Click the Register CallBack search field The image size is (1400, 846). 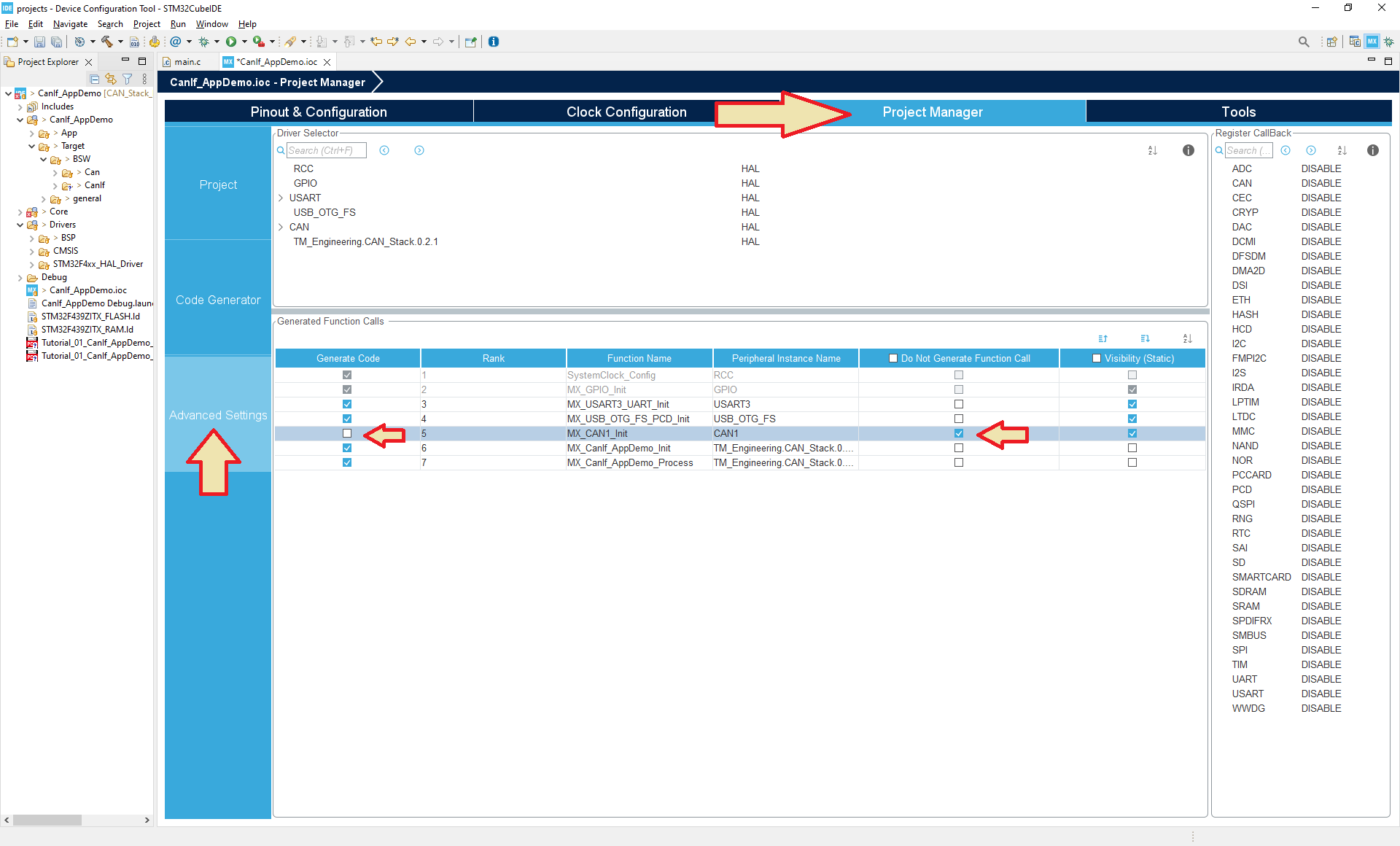(x=1248, y=150)
